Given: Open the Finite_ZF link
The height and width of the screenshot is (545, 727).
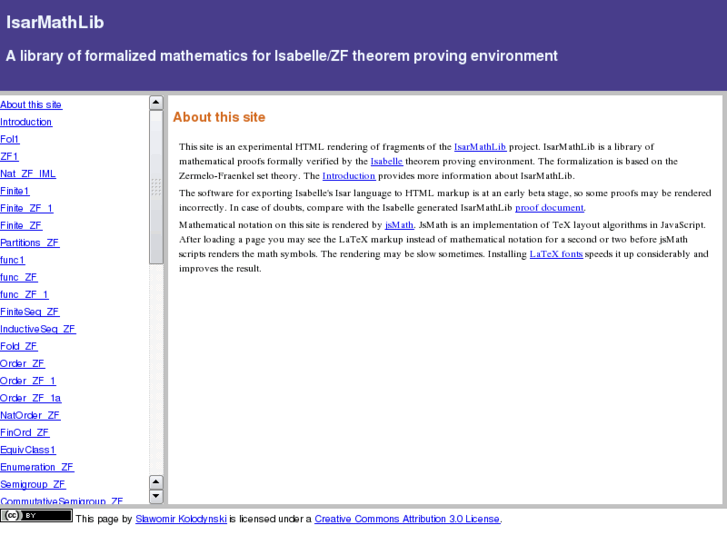Looking at the screenshot, I should click(21, 225).
